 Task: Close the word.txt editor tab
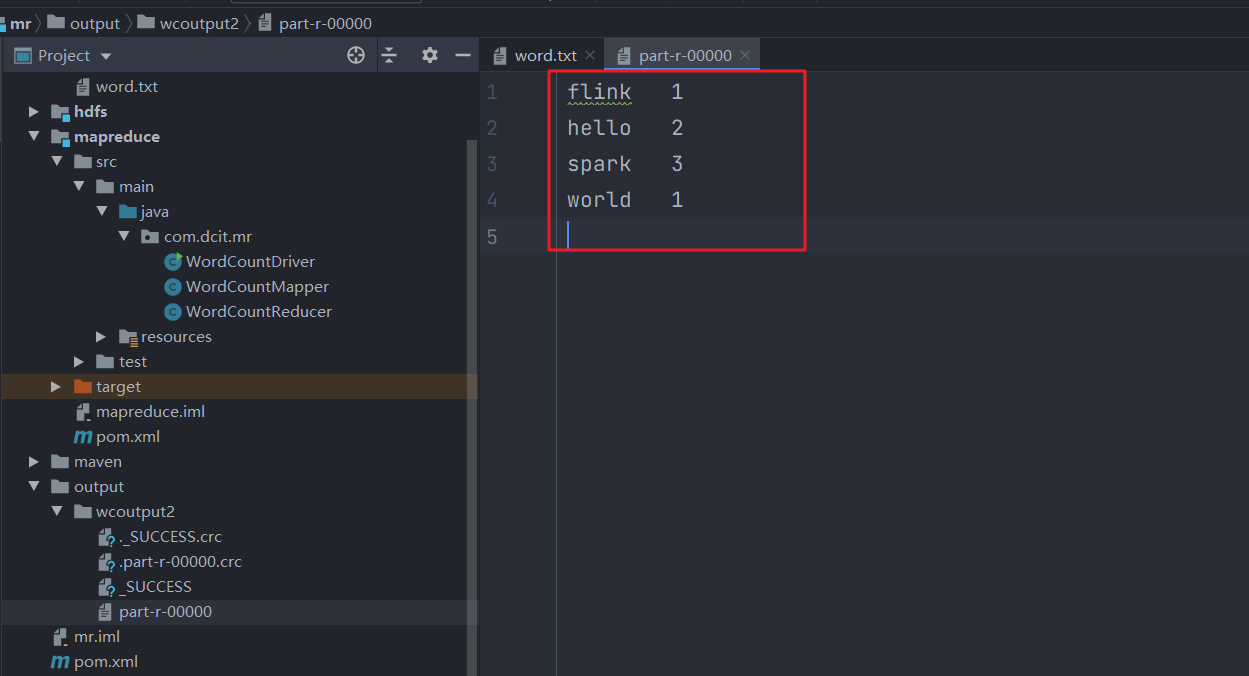[x=590, y=56]
